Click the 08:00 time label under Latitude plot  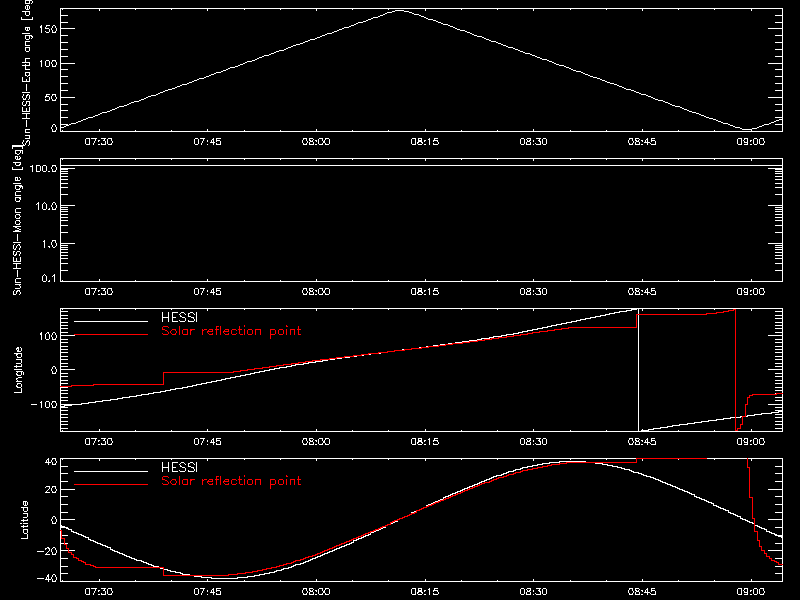click(316, 592)
